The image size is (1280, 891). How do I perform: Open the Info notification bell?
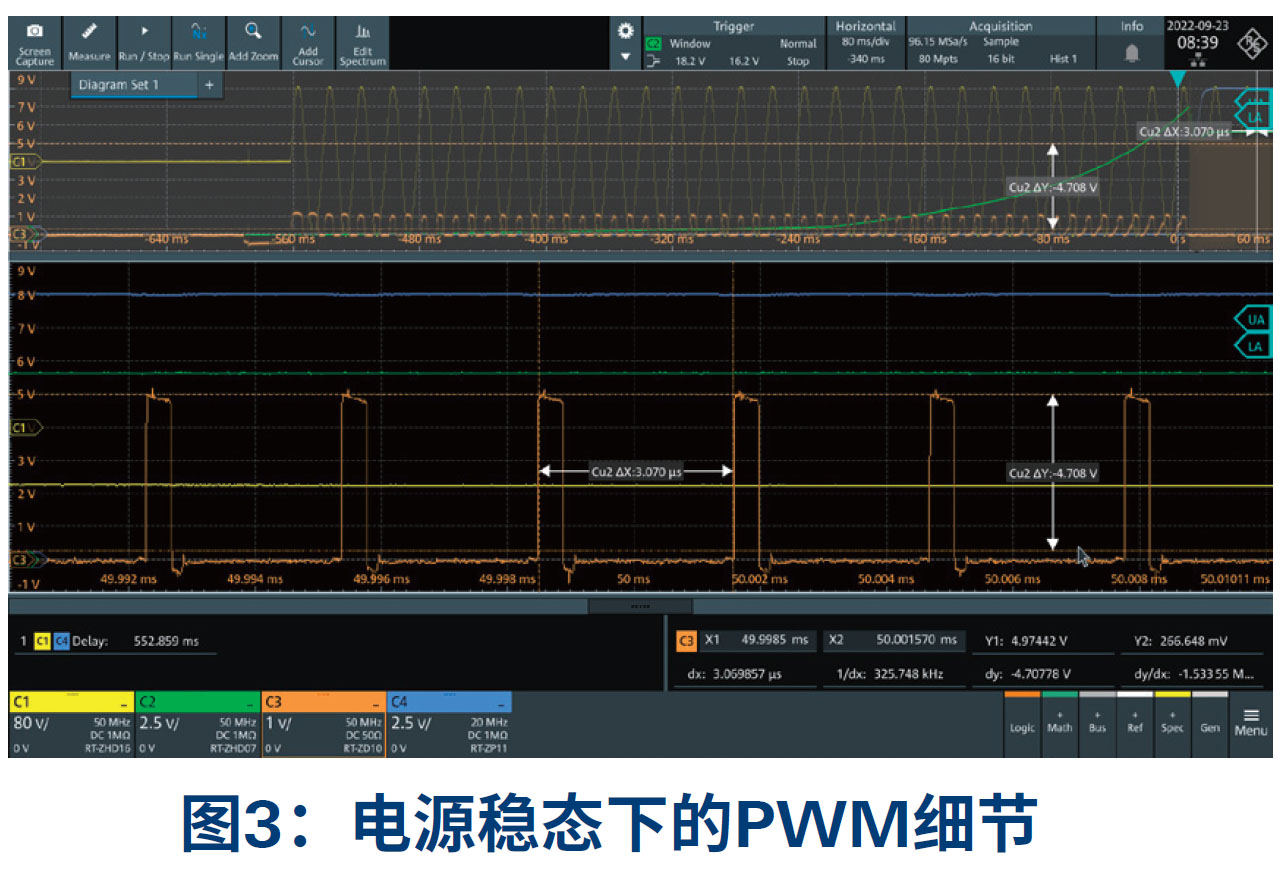point(1132,51)
